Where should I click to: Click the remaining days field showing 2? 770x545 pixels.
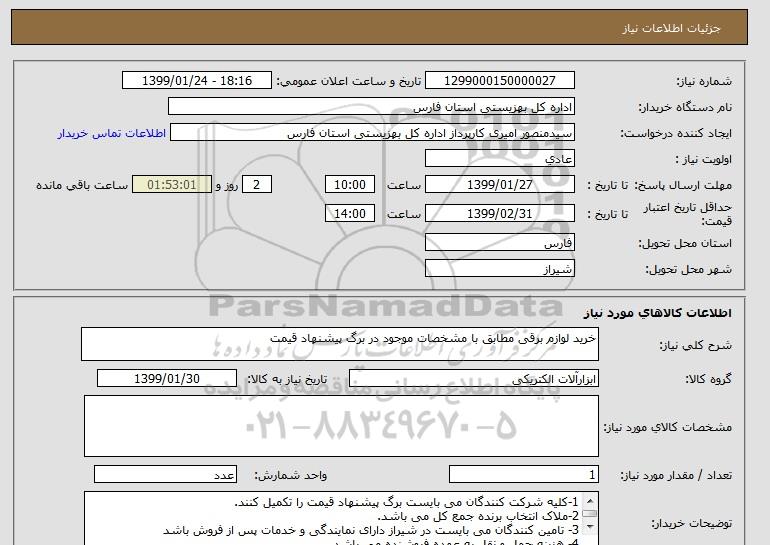coord(256,185)
